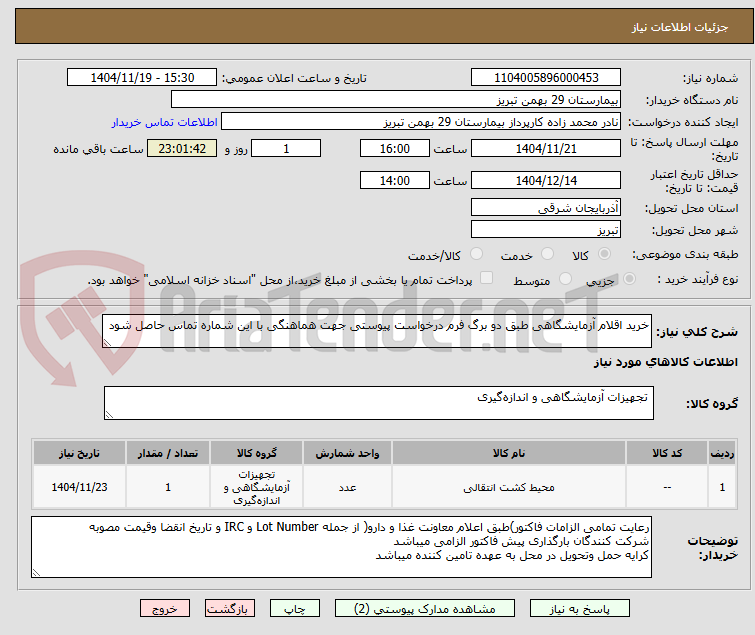Image resolution: width=755 pixels, height=635 pixels.
Task: Toggle اسناد خزانه اسلامی payment checkbox
Action: pyautogui.click(x=487, y=278)
